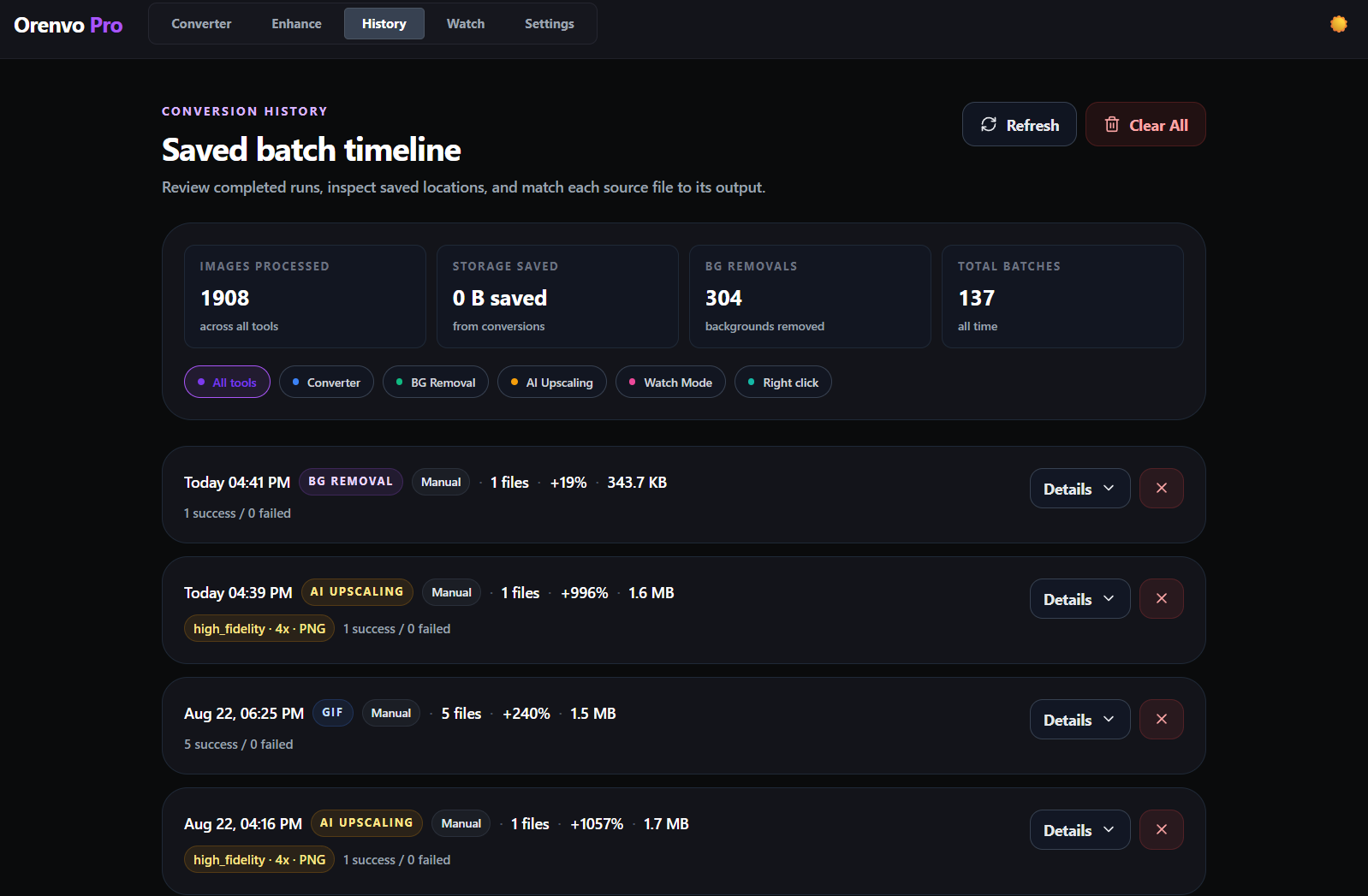
Task: Click the high_fidelity tag on Aug 22, 04:16 PM batch
Action: pos(259,860)
